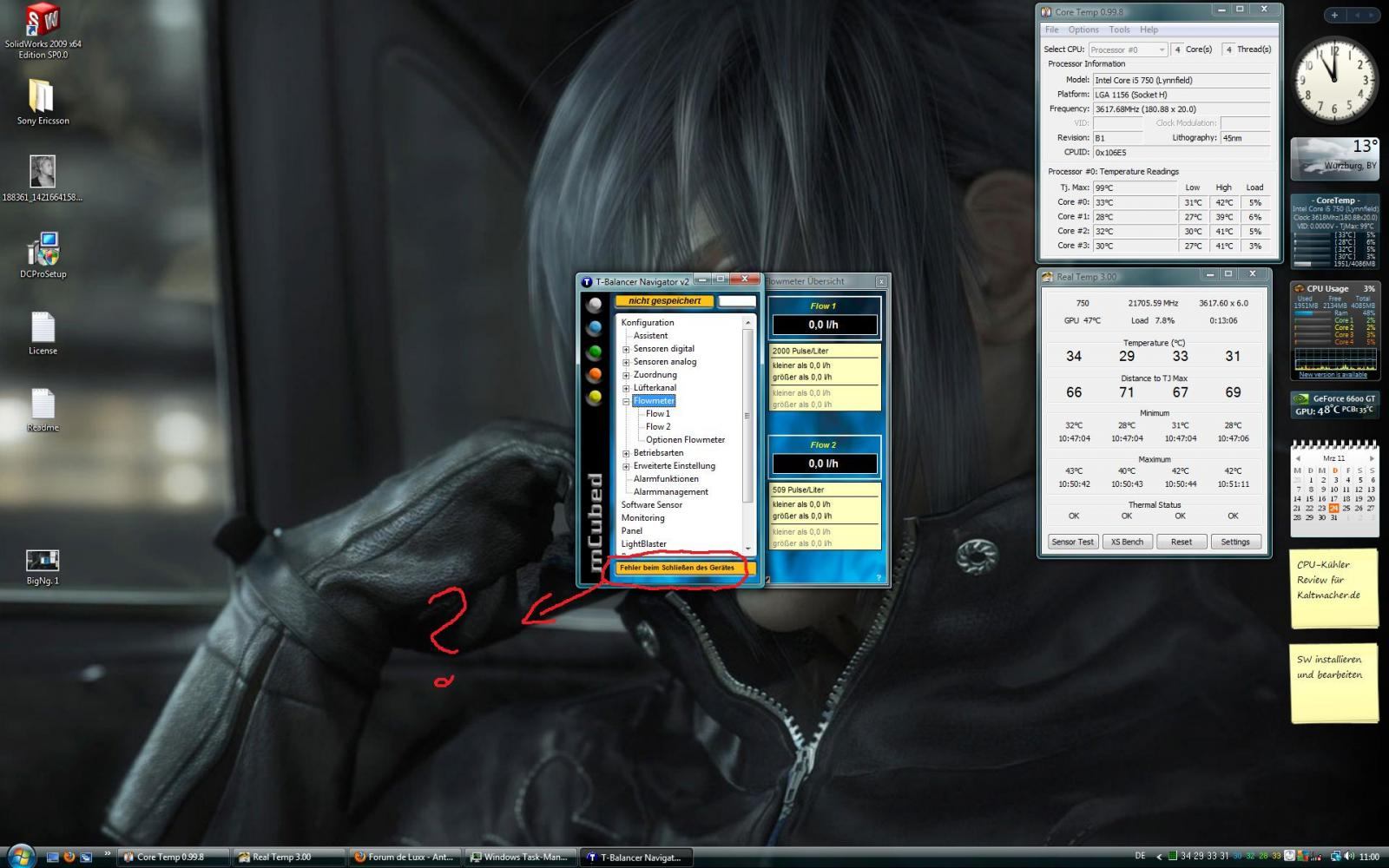1389x868 pixels.
Task: Click the green sphere in T-Balancer sidebar
Action: pos(595,352)
